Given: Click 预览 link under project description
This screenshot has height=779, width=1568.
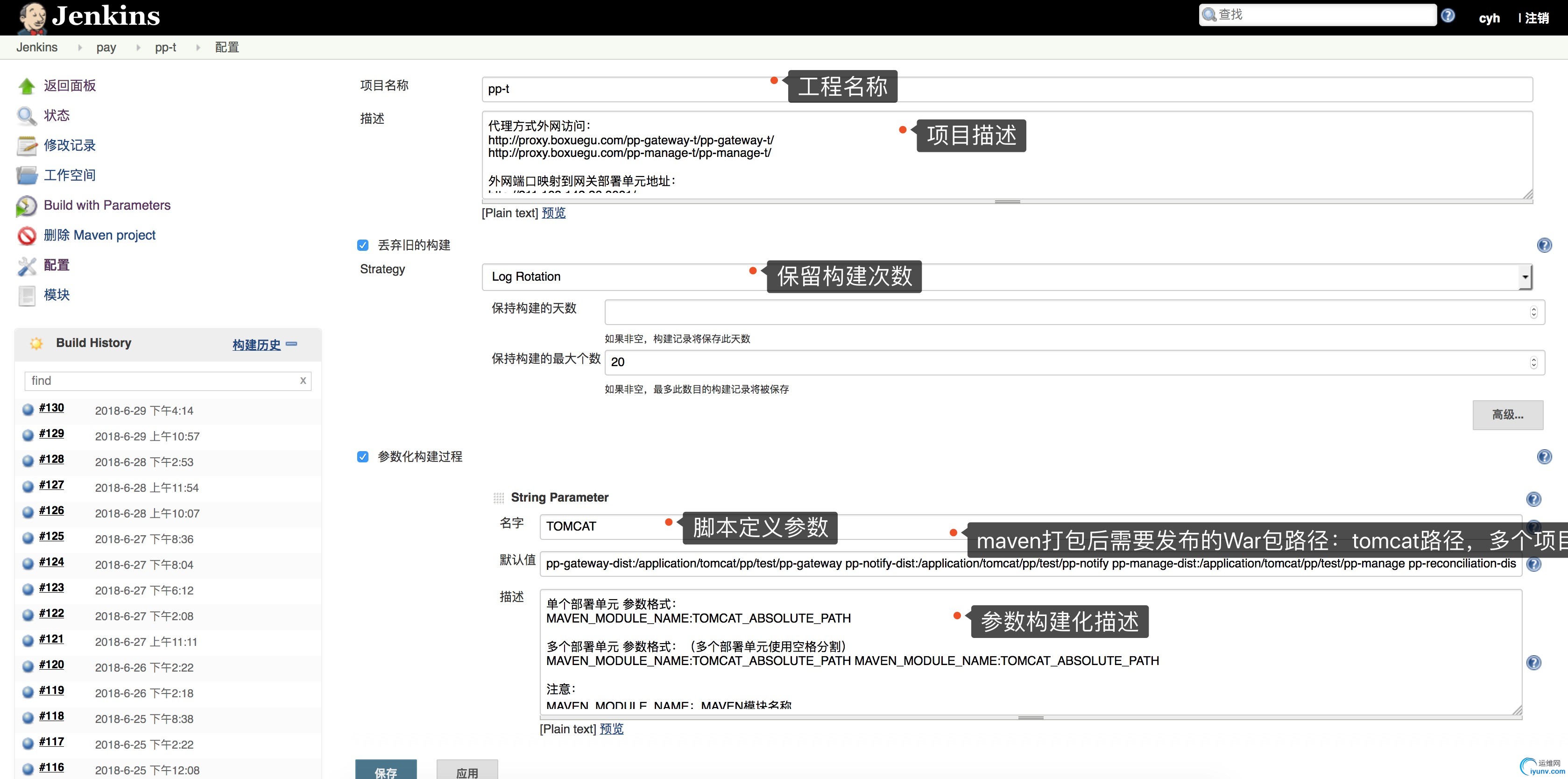Looking at the screenshot, I should (x=554, y=213).
